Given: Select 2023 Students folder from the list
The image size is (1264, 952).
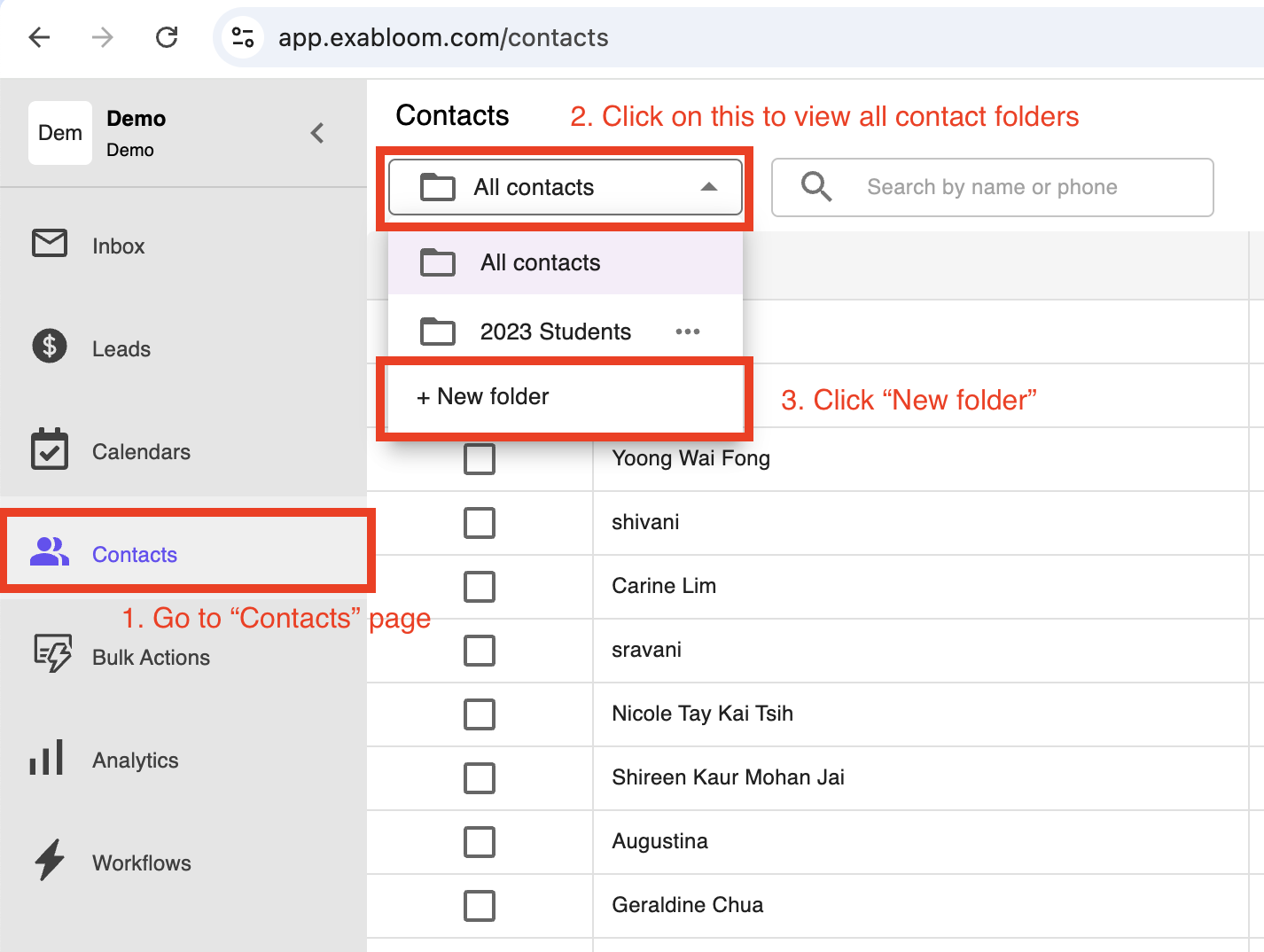Looking at the screenshot, I should [555, 331].
